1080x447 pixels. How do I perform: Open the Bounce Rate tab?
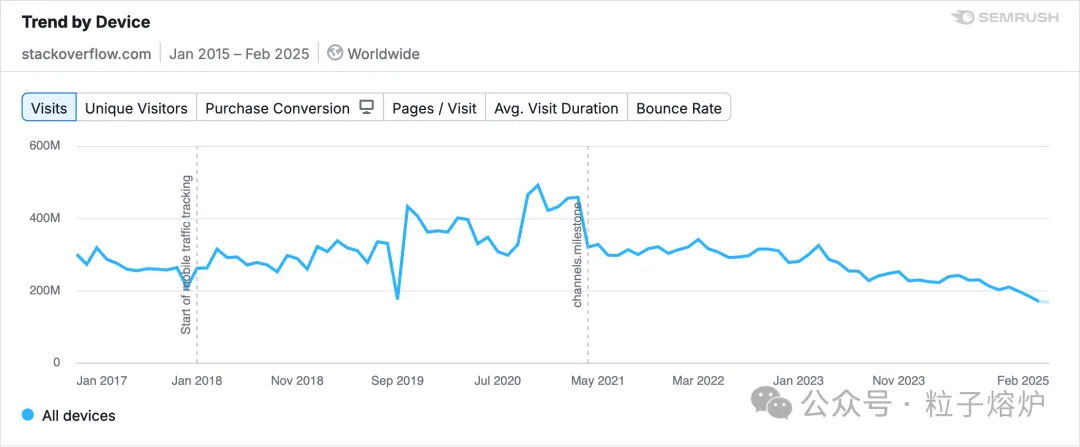coord(679,108)
